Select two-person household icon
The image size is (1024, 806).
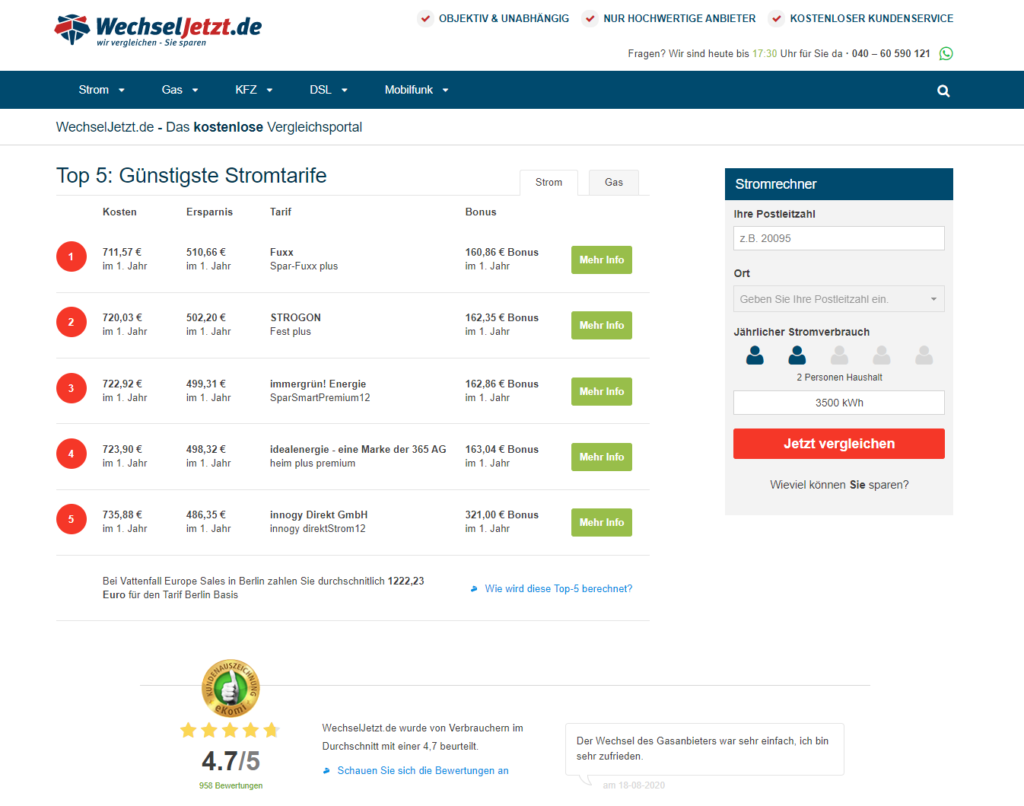coord(797,355)
